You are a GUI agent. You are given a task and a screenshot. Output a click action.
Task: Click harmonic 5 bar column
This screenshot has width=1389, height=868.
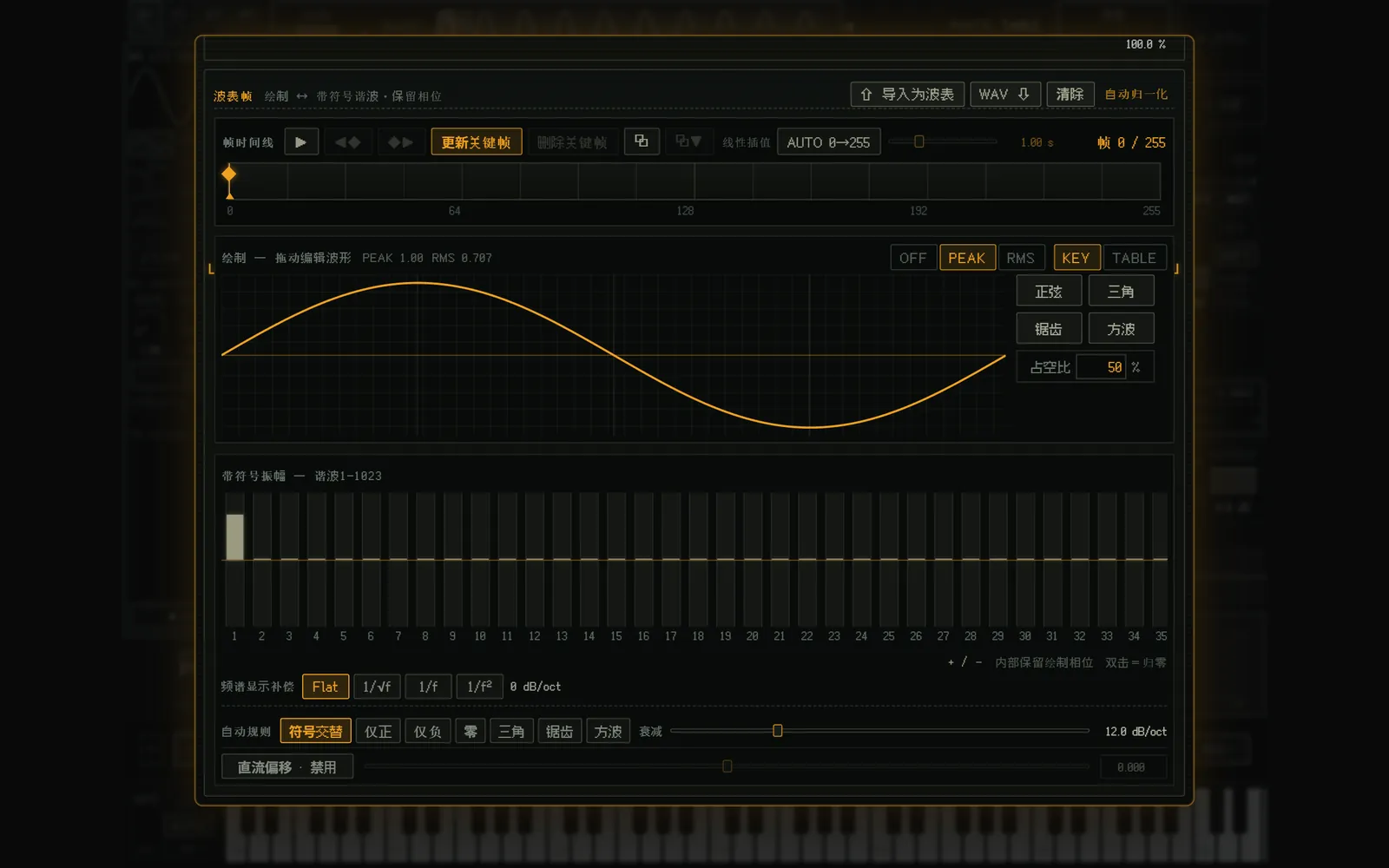click(x=344, y=560)
